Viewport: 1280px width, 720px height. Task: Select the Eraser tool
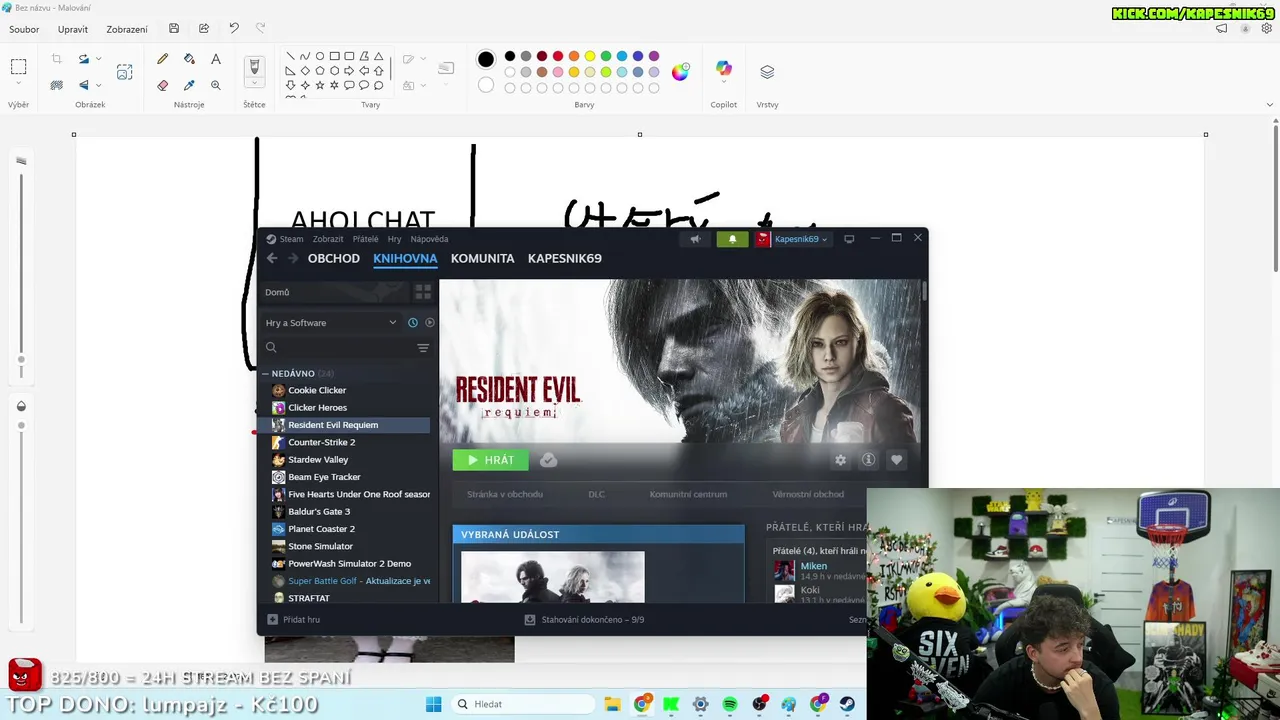pos(162,85)
